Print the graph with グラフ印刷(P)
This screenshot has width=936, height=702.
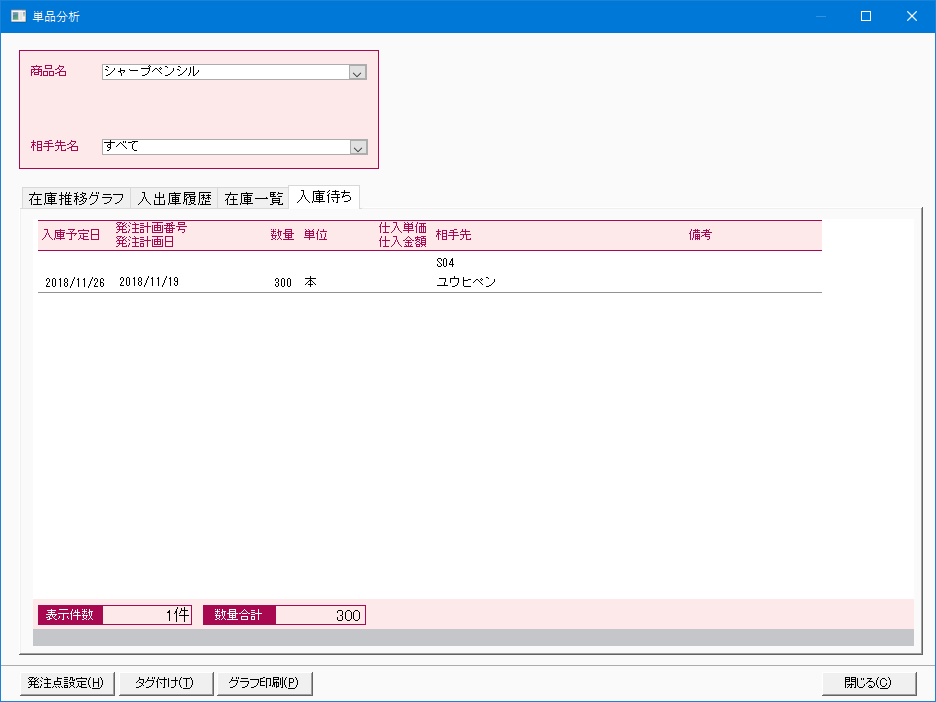coord(264,683)
